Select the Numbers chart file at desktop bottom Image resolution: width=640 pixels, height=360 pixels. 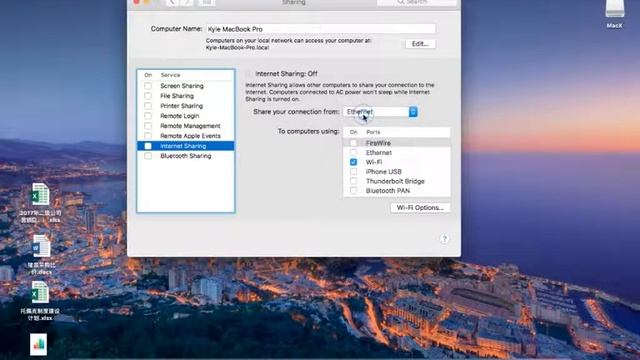[38, 344]
